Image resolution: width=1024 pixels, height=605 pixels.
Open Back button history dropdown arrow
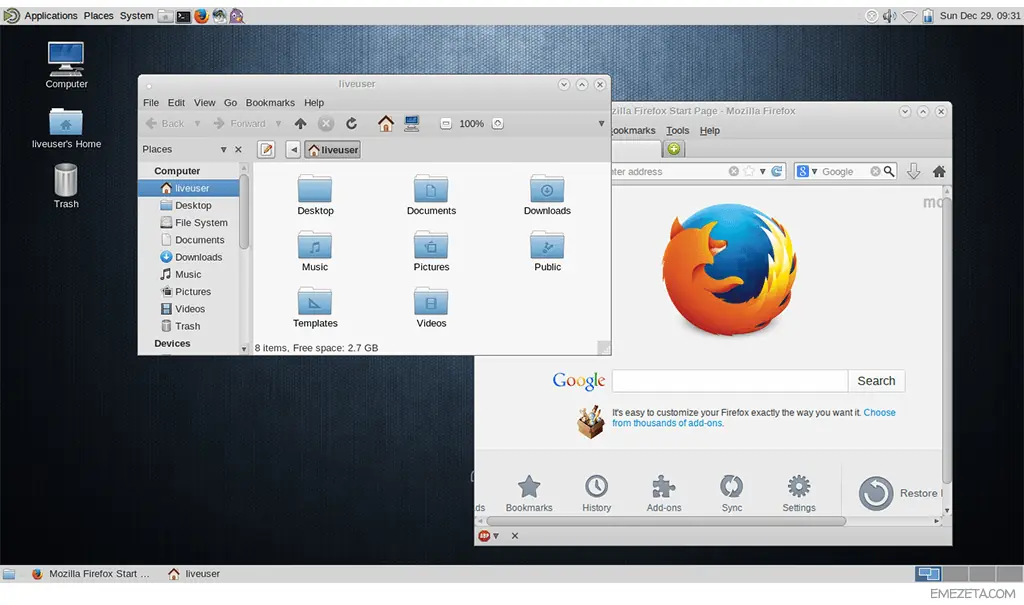(x=197, y=123)
